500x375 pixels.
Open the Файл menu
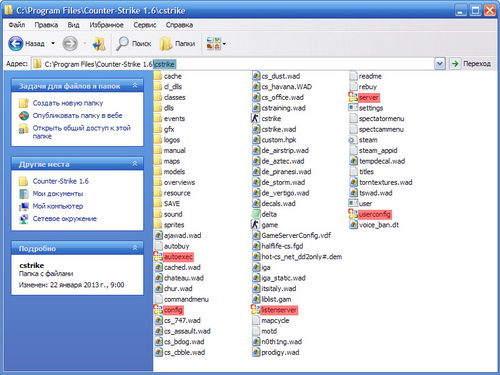point(17,25)
